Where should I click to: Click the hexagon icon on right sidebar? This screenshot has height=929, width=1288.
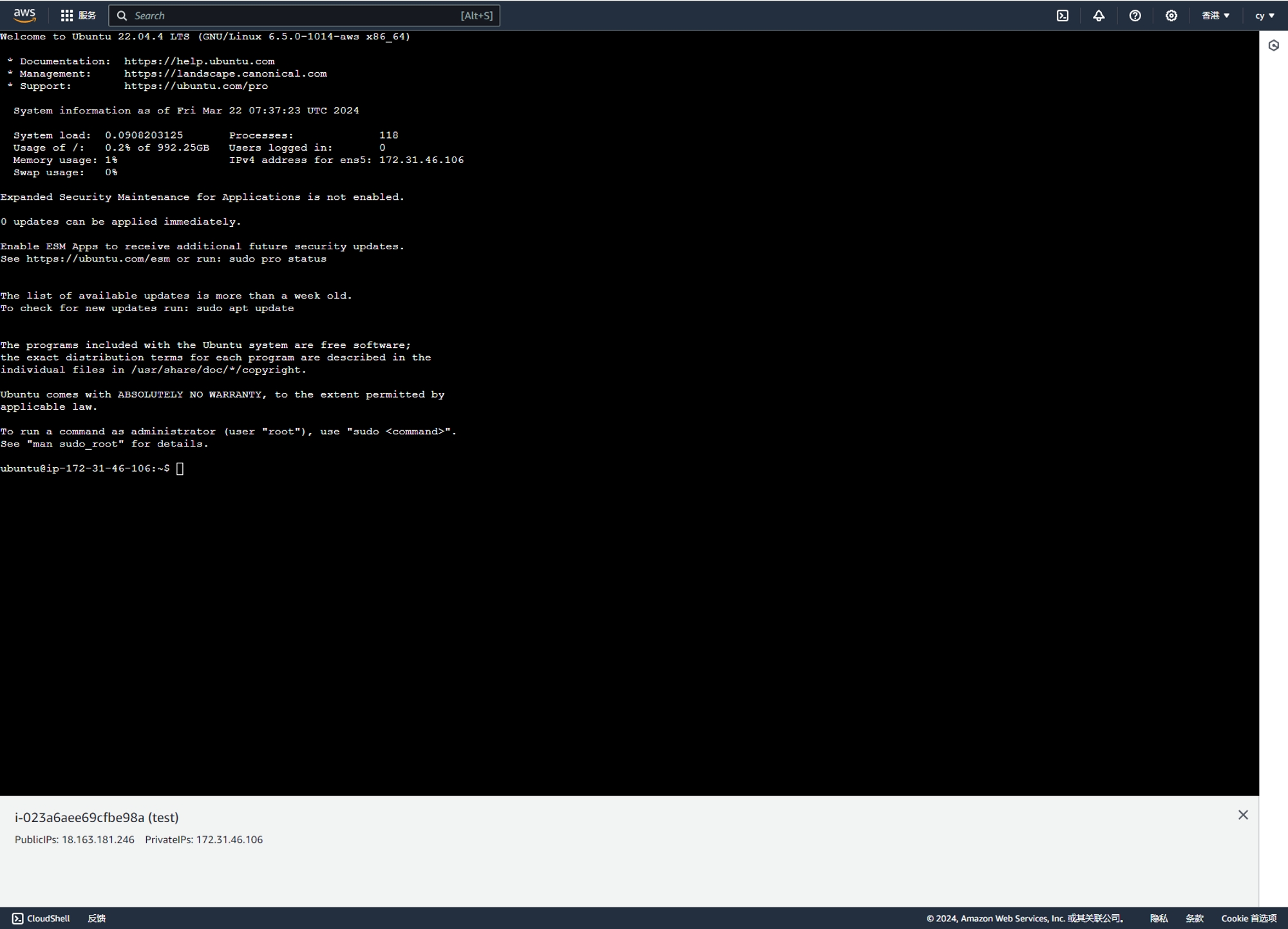(x=1273, y=46)
